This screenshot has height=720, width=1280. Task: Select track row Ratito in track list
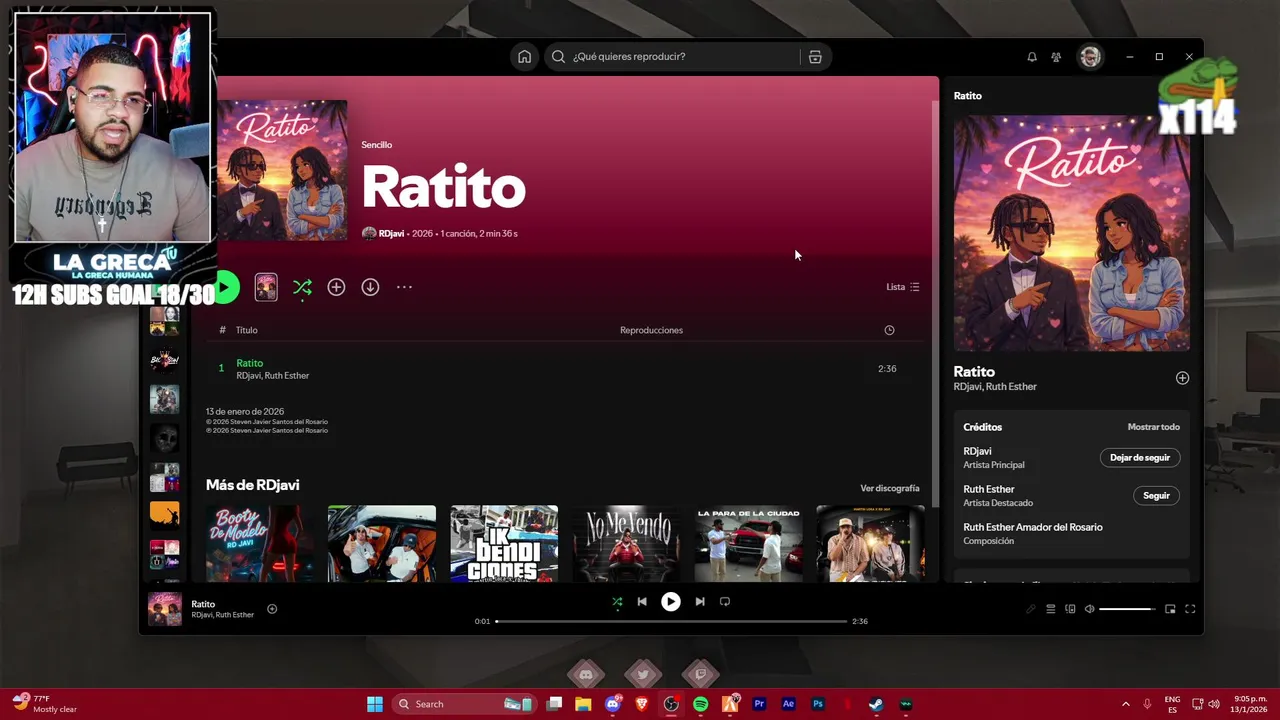pos(565,369)
